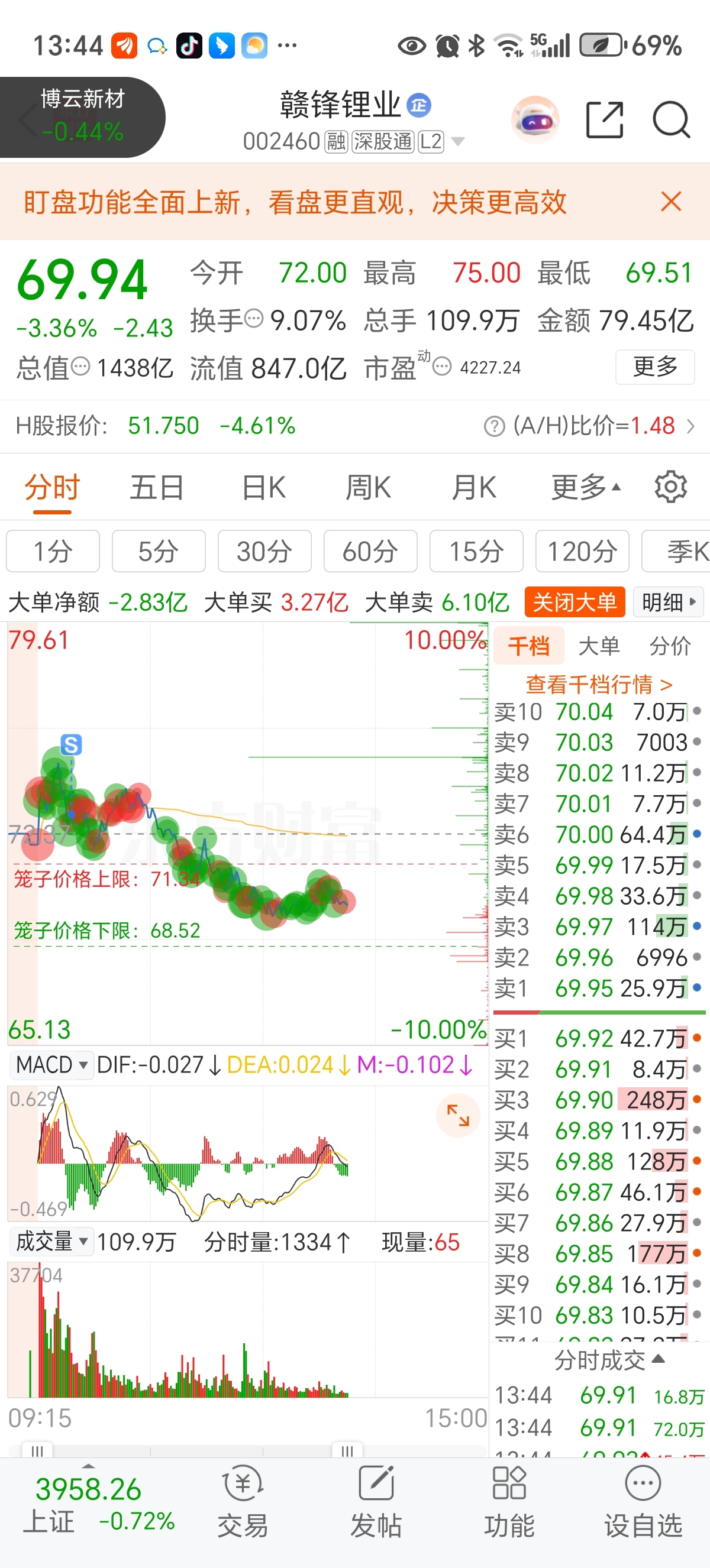Tap the H股报价 51.750 value
Screen dimensions: 710x1568
[x=163, y=426]
